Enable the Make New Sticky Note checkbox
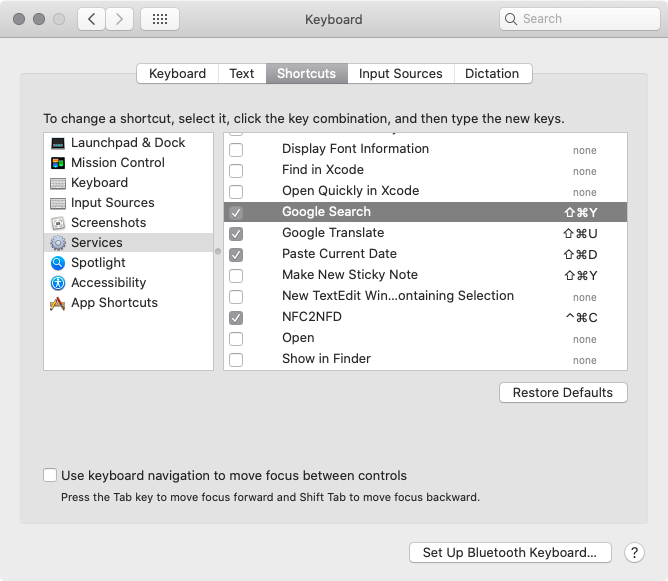The image size is (668, 581). pyautogui.click(x=236, y=275)
